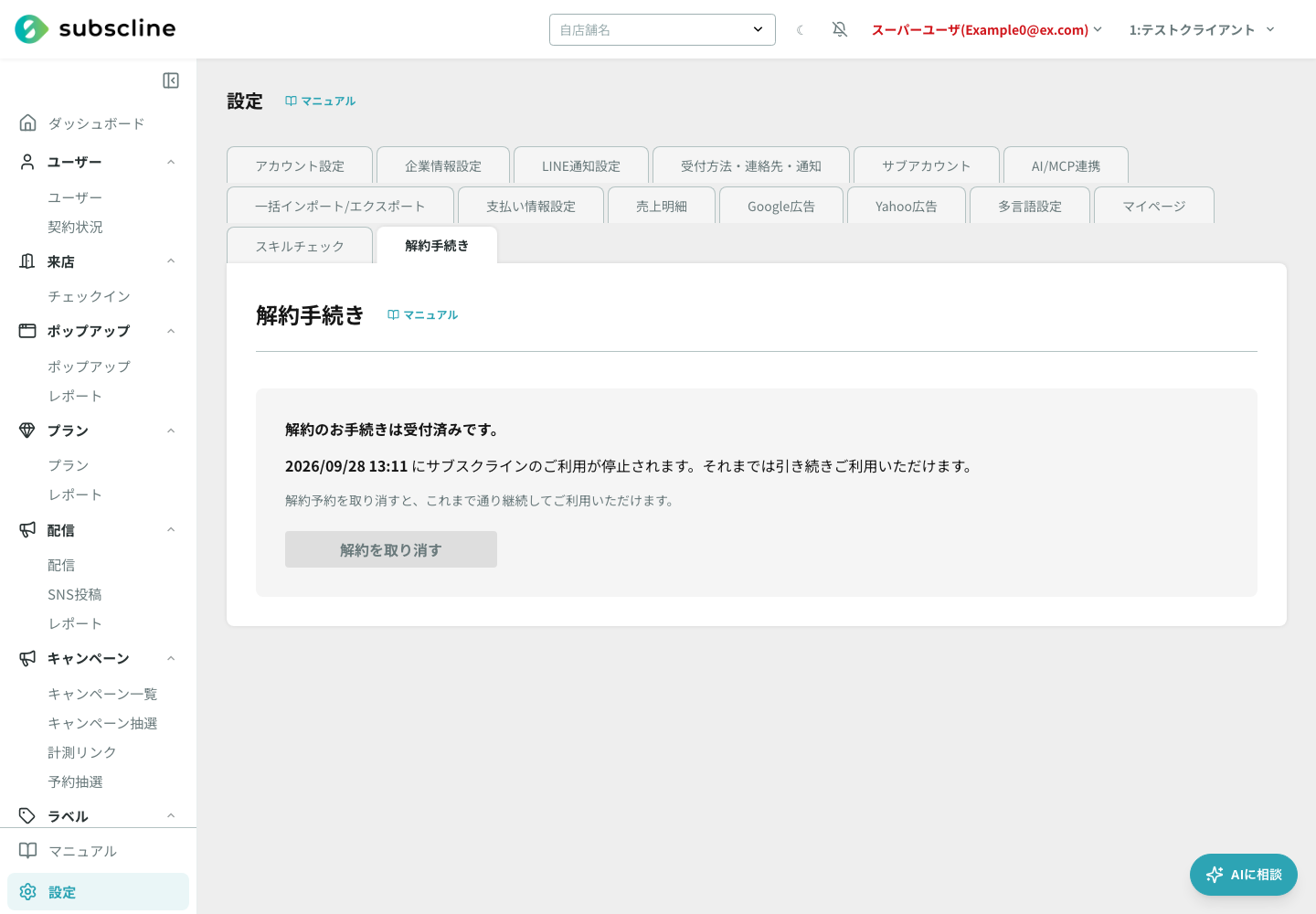
Task: Click the 配信 megaphone icon
Action: [x=28, y=530]
